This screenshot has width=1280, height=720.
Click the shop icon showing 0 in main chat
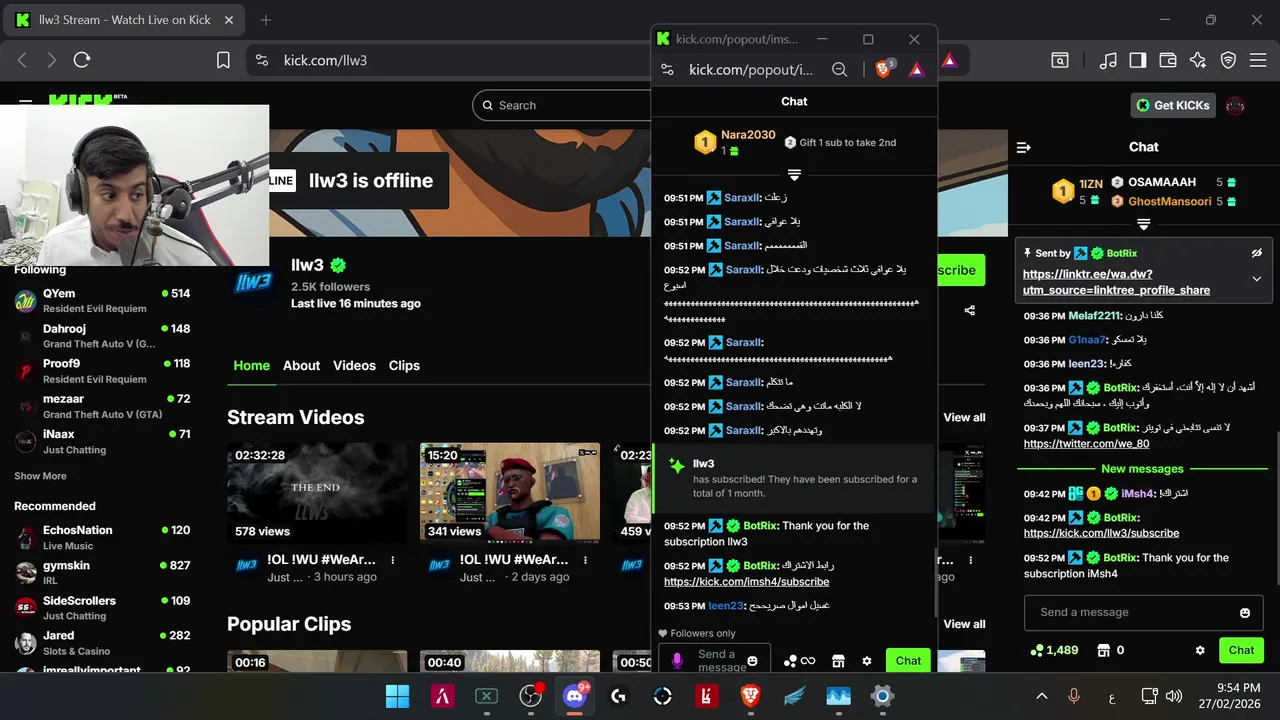(1111, 650)
